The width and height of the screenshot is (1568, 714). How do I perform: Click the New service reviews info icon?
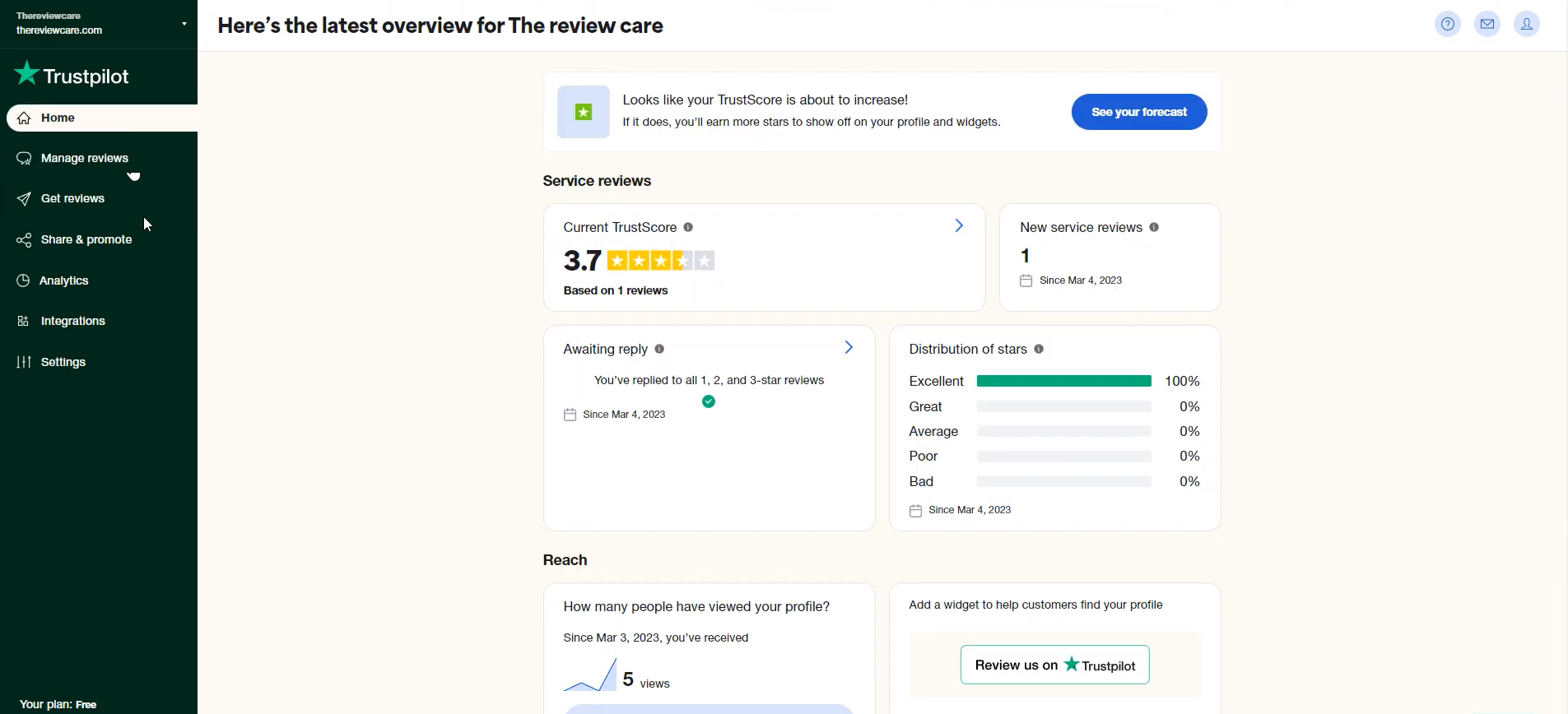[1154, 227]
